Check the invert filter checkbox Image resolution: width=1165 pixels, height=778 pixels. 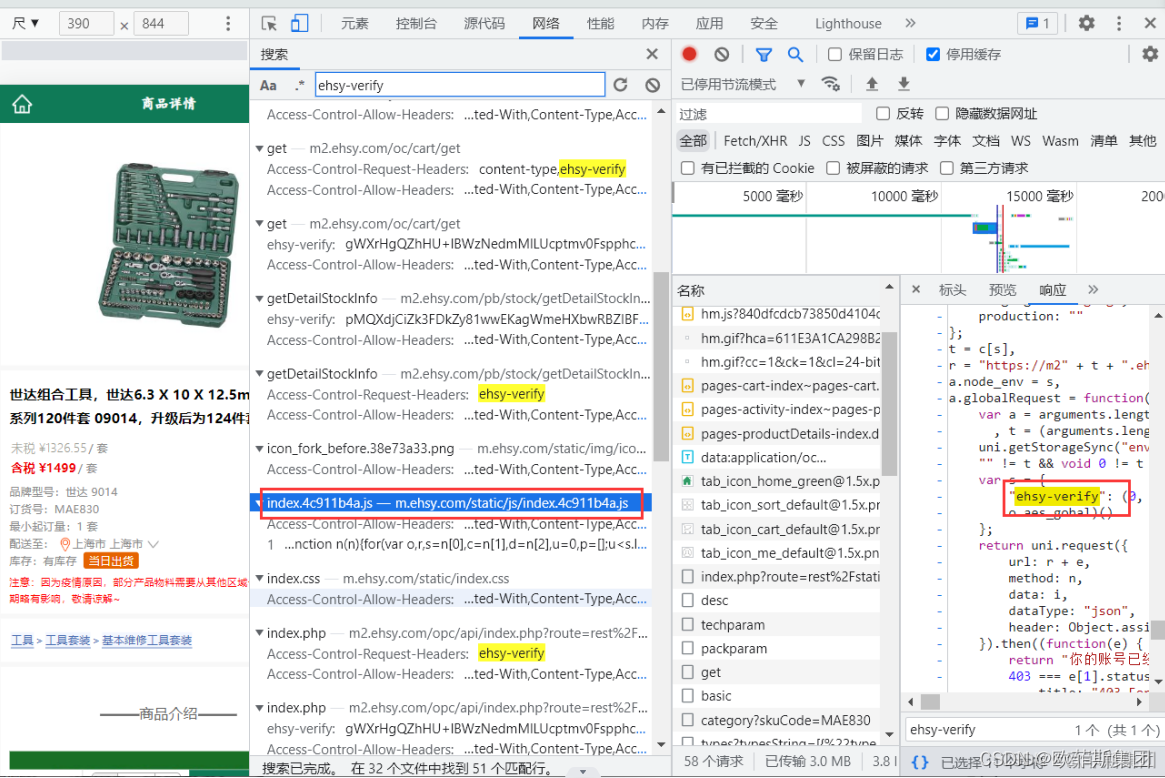[x=883, y=113]
